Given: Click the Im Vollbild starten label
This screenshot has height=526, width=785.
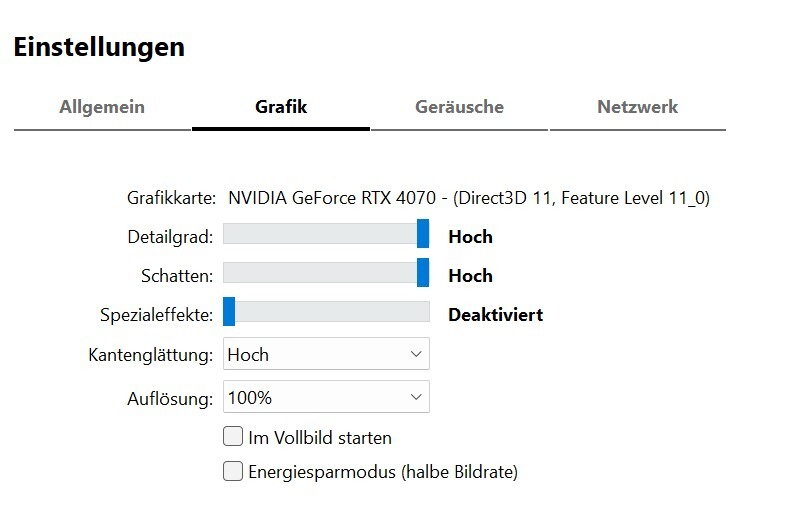Looking at the screenshot, I should (x=320, y=438).
